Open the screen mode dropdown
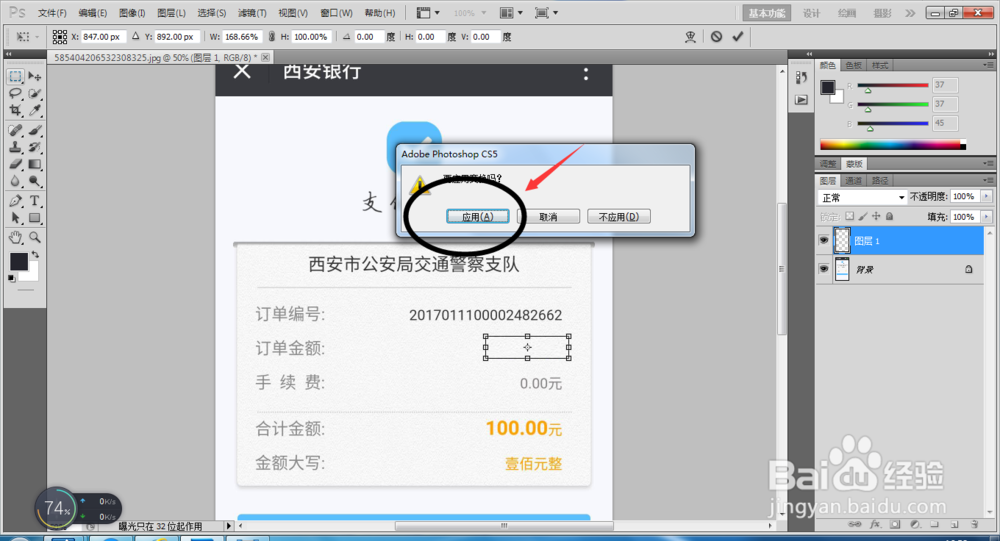1000x541 pixels. tap(546, 13)
